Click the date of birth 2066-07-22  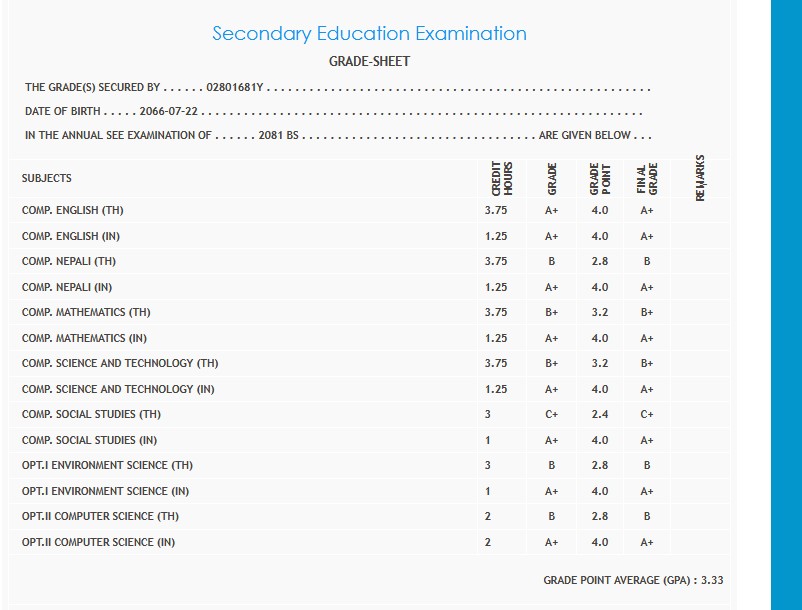point(169,112)
